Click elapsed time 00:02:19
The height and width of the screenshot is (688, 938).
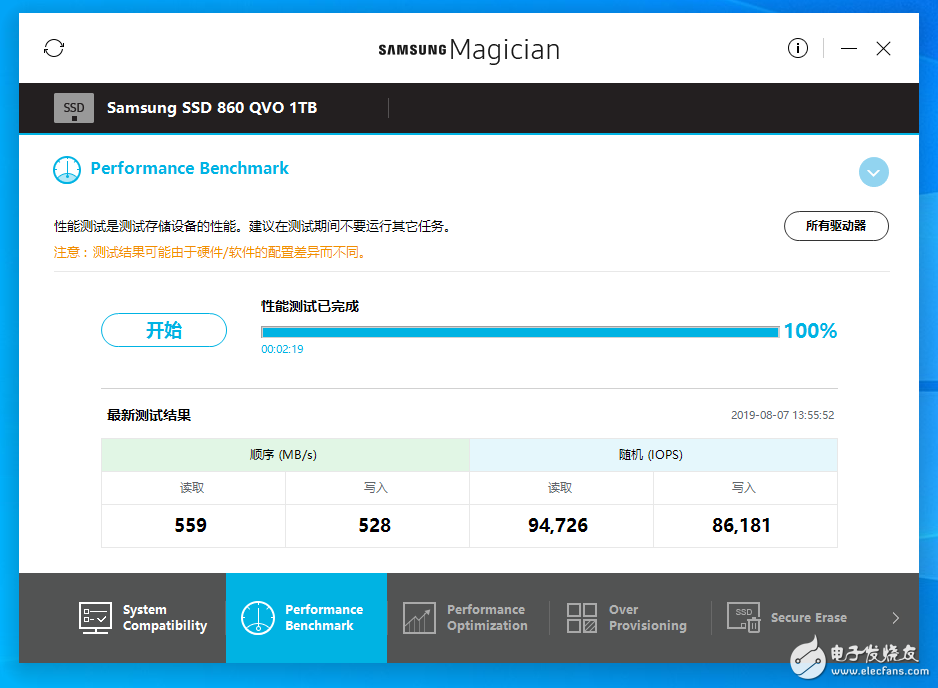tap(282, 349)
